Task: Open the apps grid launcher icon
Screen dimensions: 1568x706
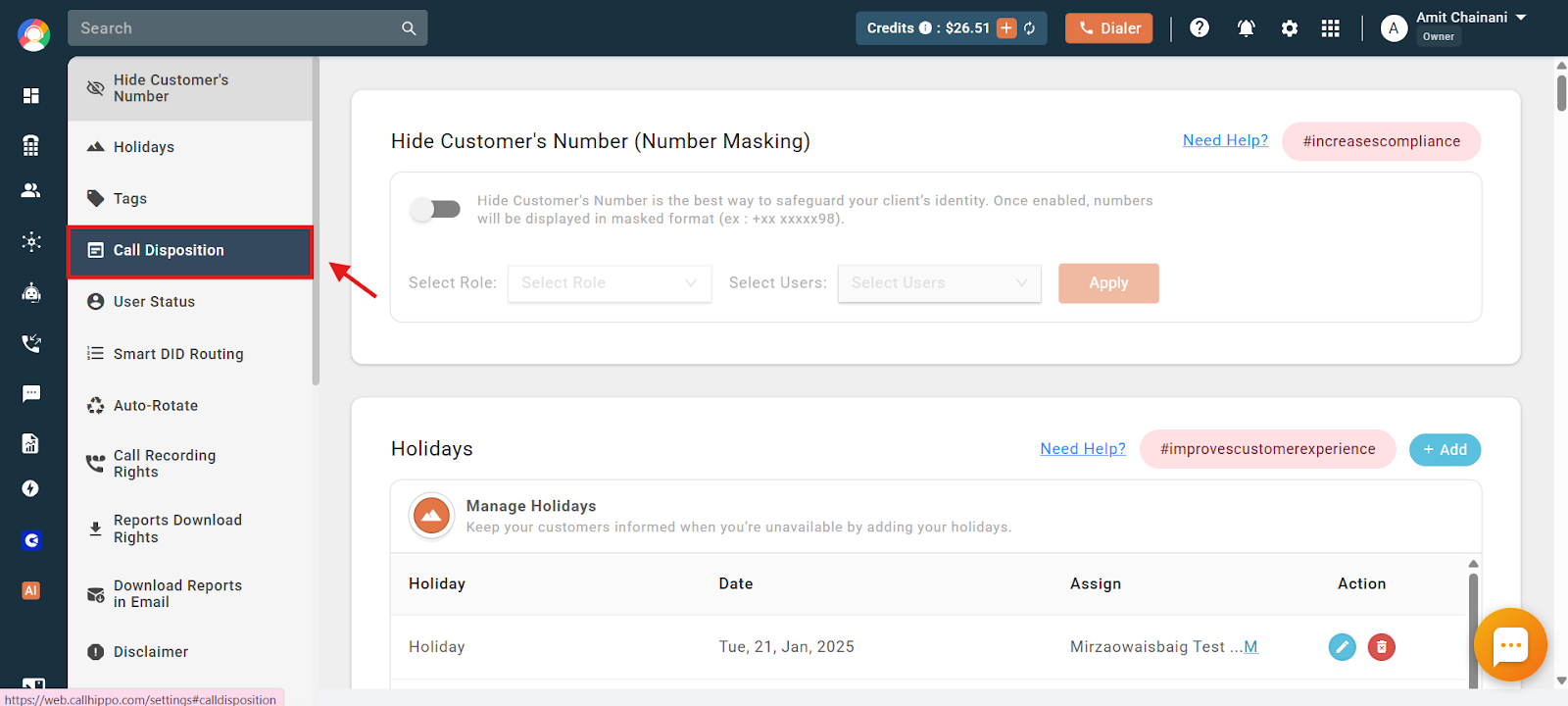Action: (1330, 28)
